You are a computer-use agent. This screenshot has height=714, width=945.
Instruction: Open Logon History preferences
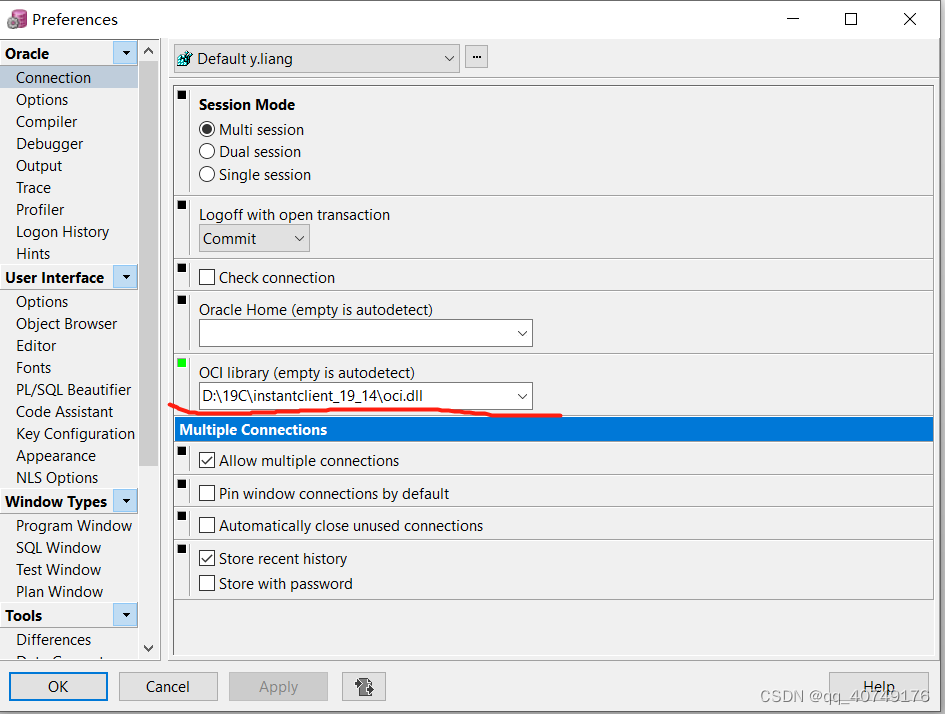(62, 231)
